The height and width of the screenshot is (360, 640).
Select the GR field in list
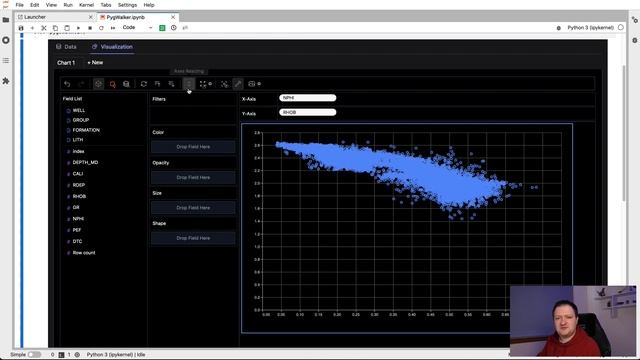(x=76, y=208)
